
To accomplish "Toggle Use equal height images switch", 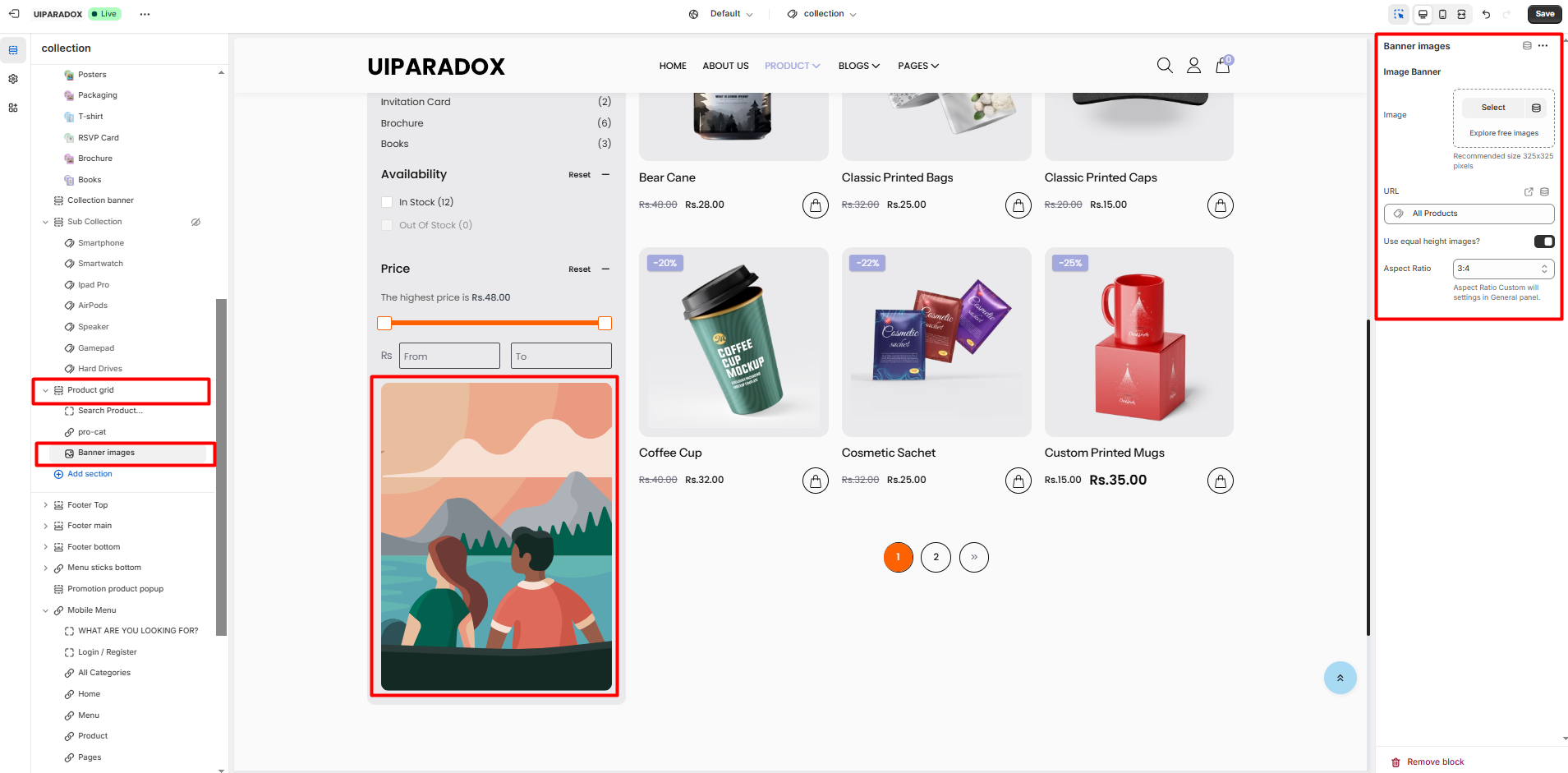I will (1544, 242).
